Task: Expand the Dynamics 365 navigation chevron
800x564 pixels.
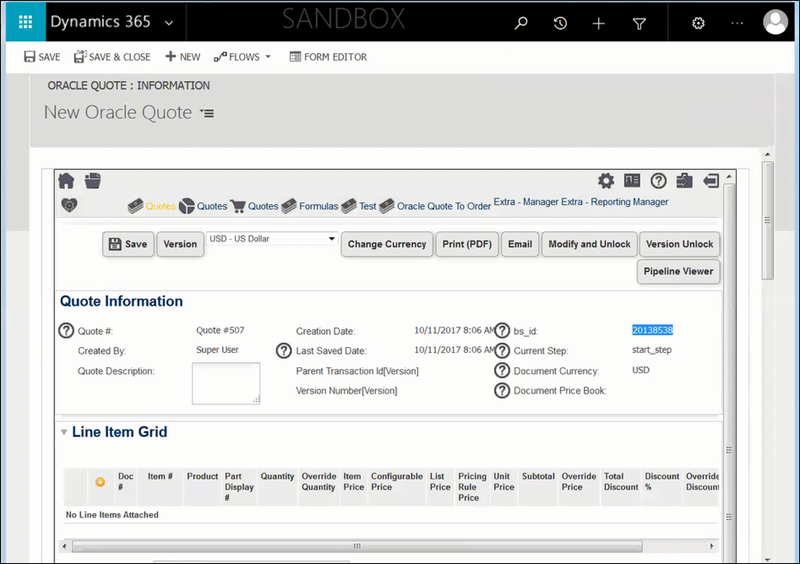Action: point(169,23)
